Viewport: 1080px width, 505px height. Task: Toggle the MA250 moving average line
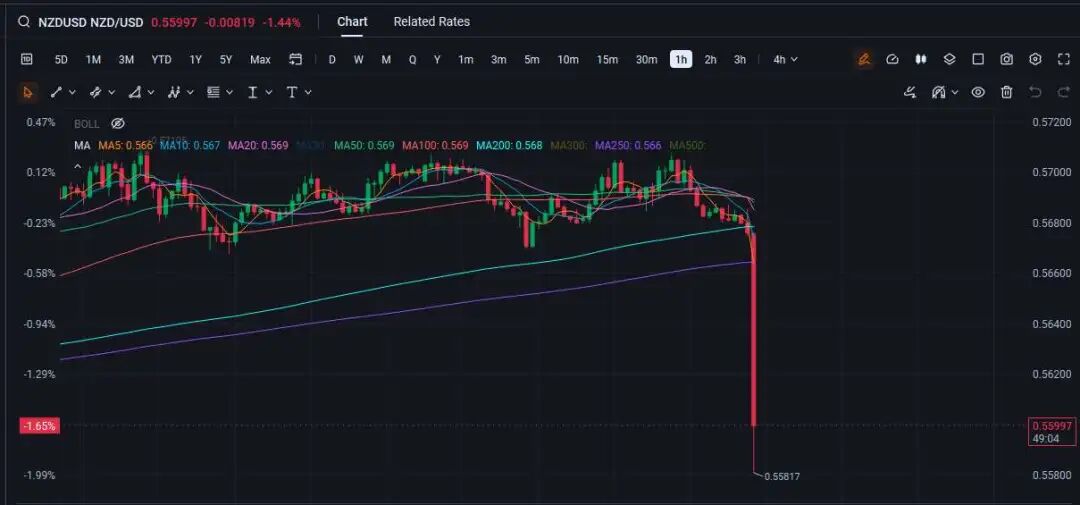point(628,145)
